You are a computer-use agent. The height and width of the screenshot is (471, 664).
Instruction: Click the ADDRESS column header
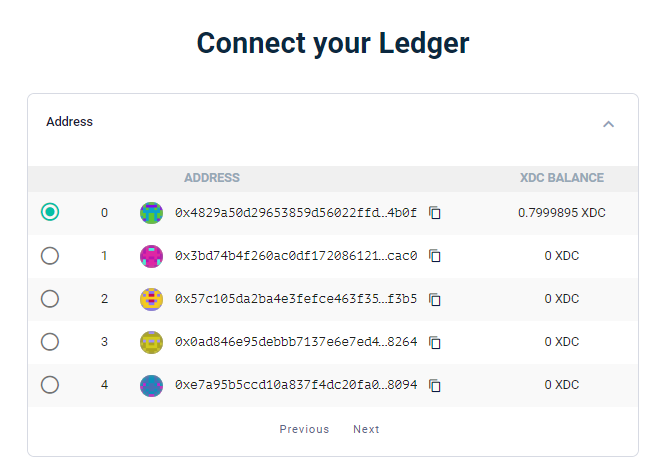[212, 178]
